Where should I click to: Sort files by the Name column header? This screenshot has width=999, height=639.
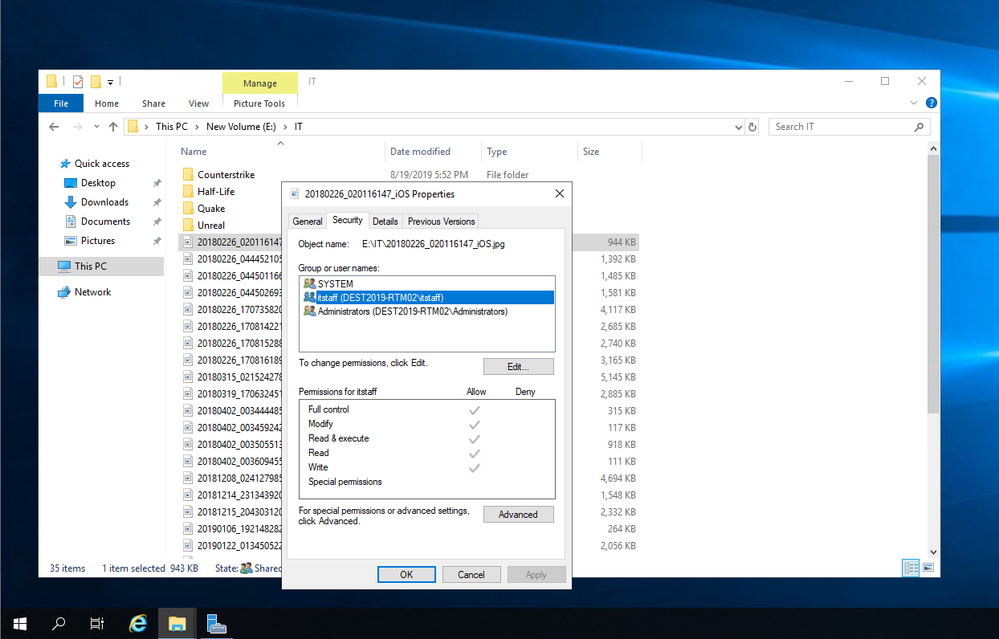point(194,152)
